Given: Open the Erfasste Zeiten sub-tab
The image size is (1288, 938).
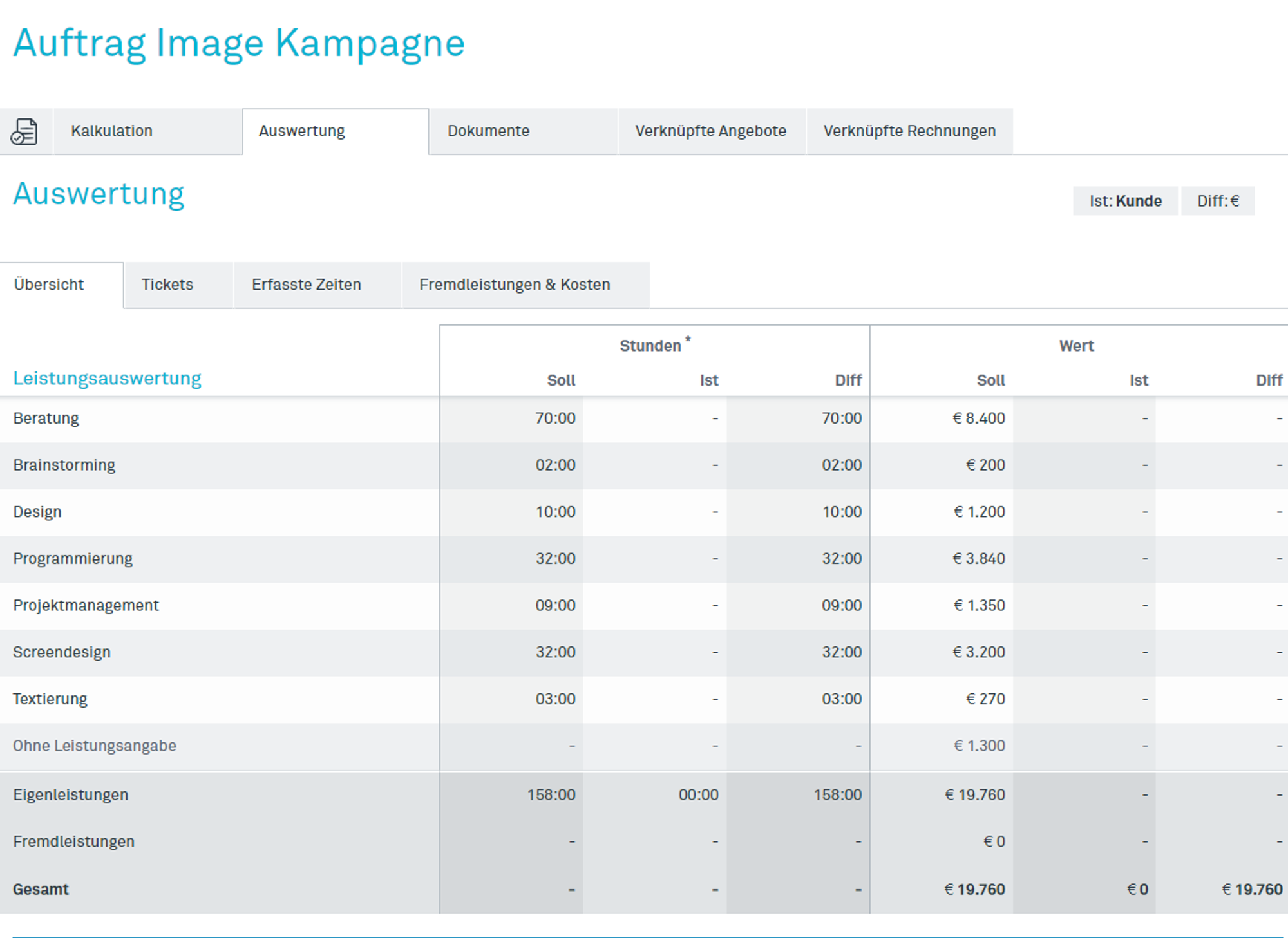Looking at the screenshot, I should click(x=317, y=285).
